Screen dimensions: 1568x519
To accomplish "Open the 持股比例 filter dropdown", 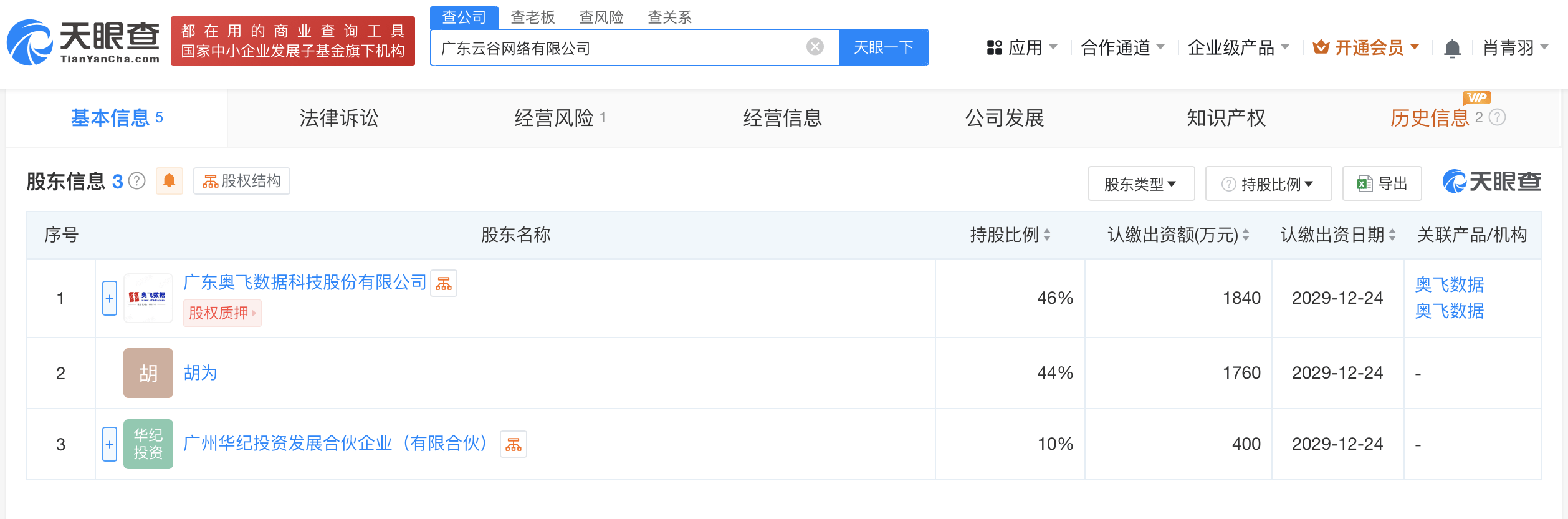I will click(1268, 184).
